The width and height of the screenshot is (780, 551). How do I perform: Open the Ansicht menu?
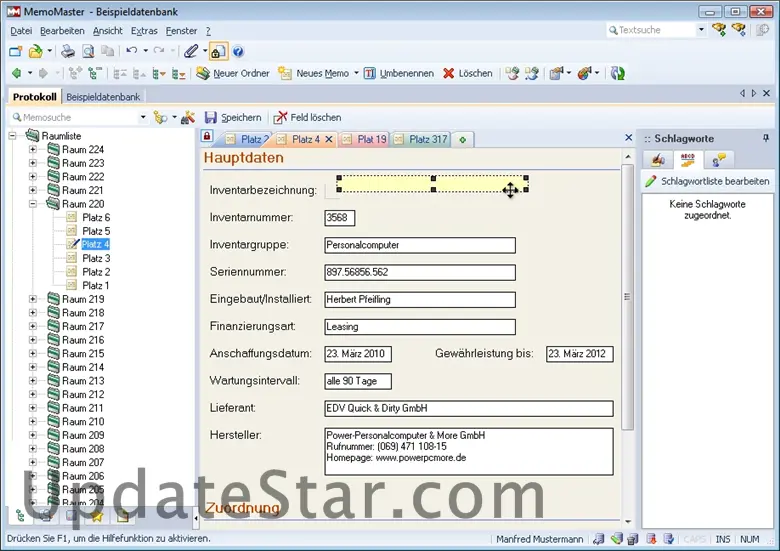[x=107, y=31]
